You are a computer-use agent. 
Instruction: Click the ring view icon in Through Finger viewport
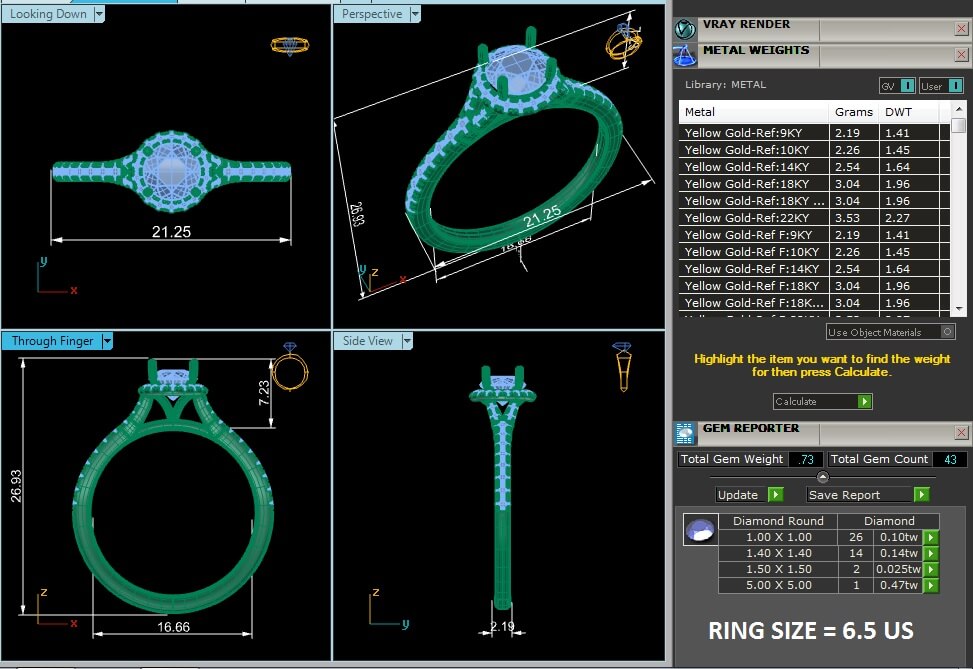click(x=291, y=369)
